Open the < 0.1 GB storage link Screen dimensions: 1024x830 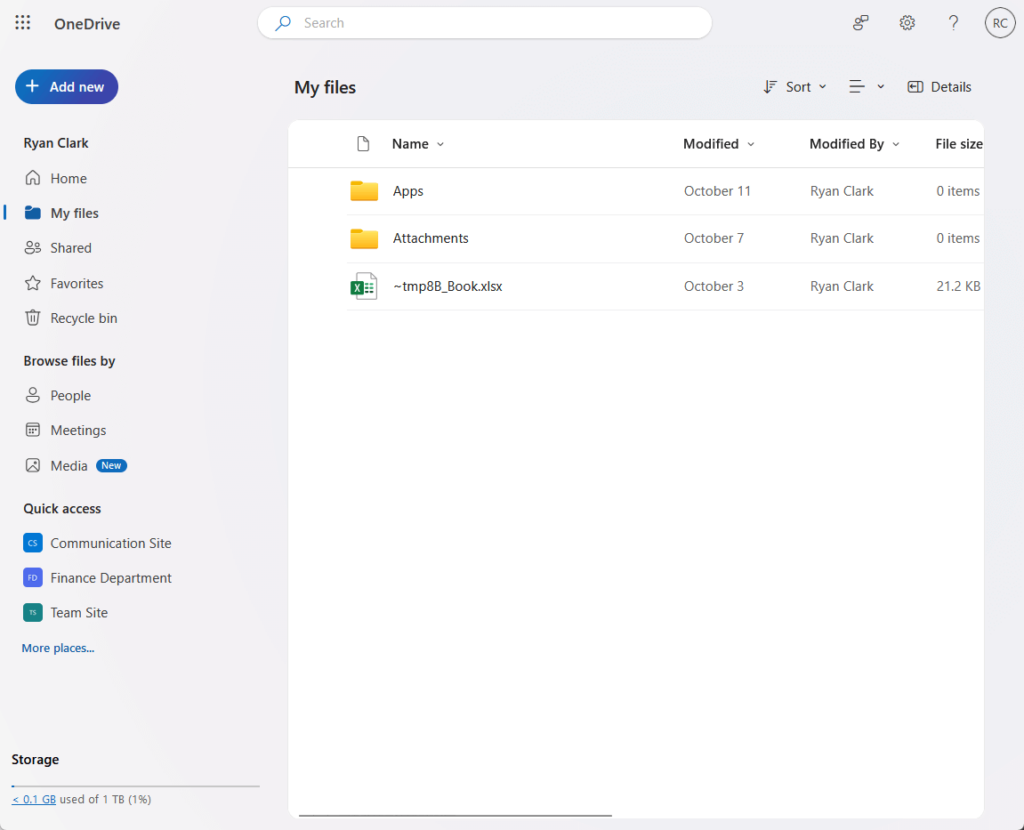(x=34, y=799)
